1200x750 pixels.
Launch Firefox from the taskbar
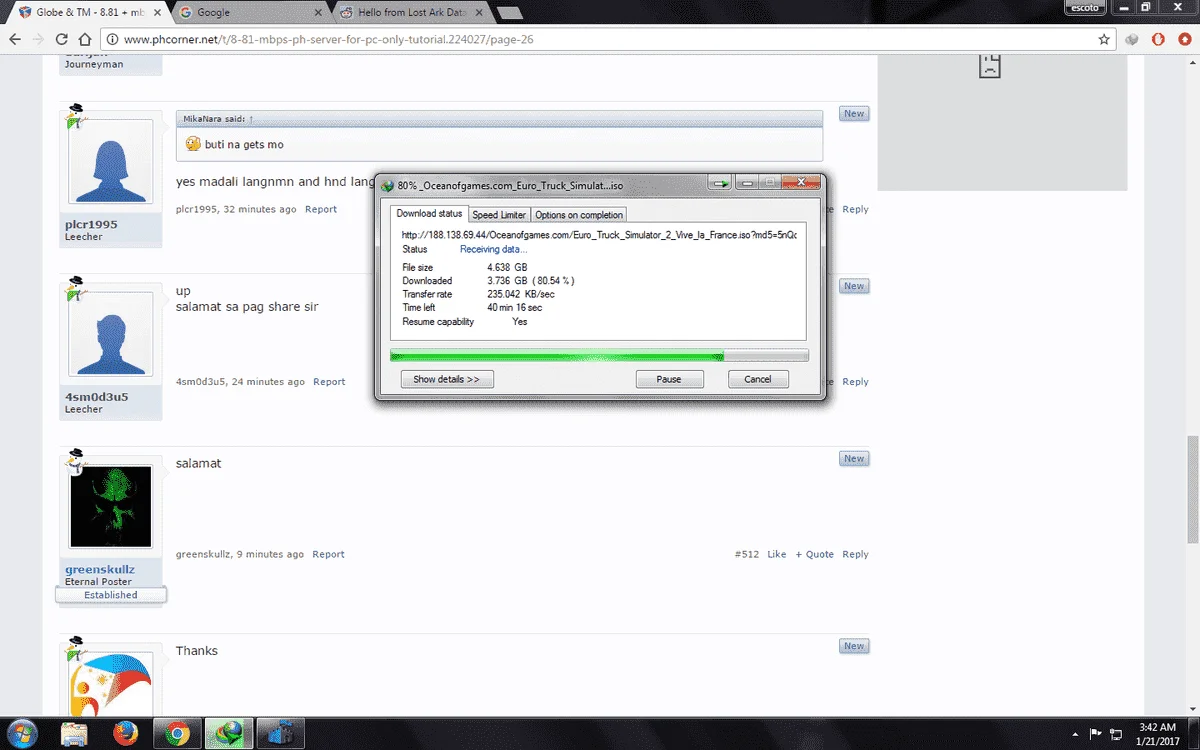click(126, 733)
